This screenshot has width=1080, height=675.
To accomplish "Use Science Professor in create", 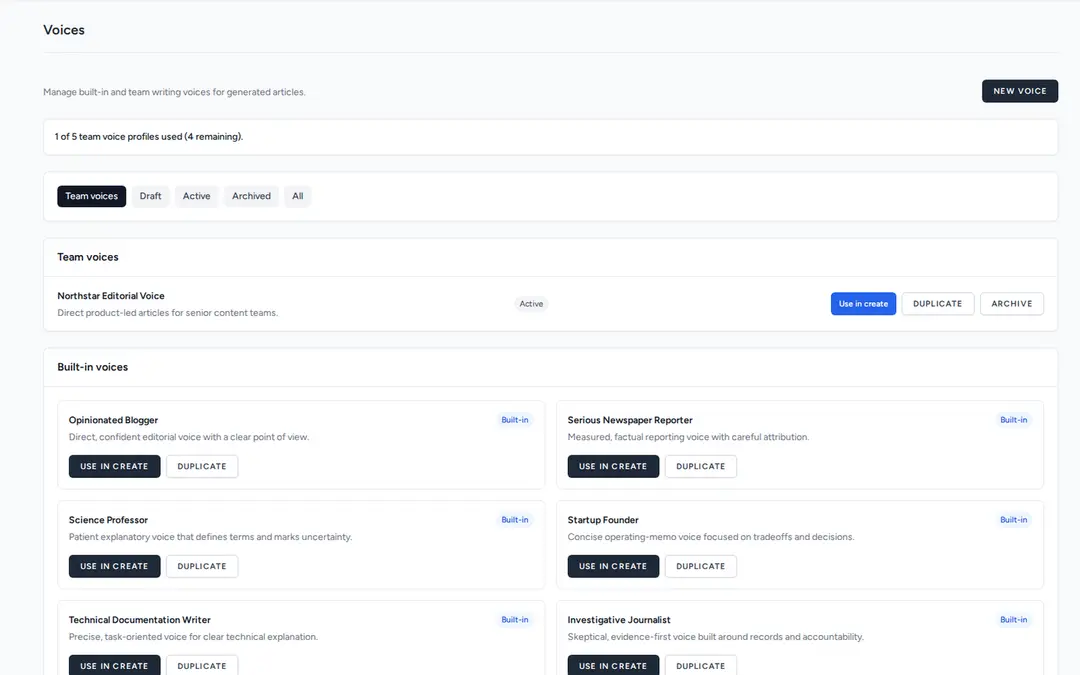I will 114,566.
